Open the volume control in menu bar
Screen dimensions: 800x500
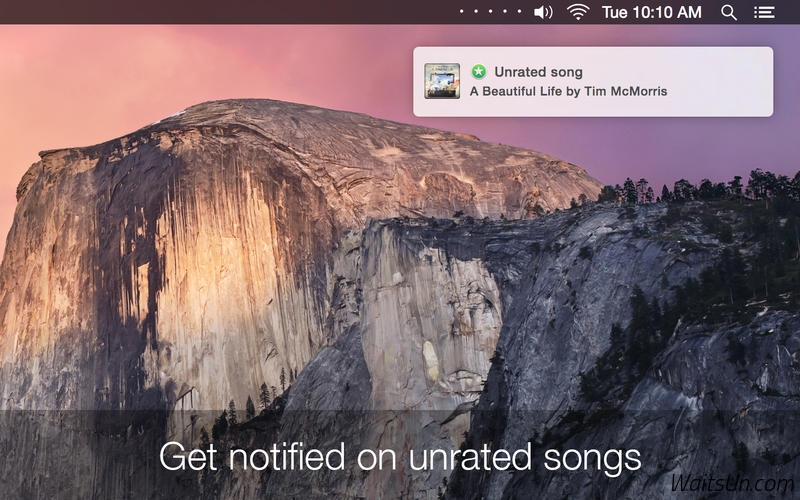coord(543,12)
